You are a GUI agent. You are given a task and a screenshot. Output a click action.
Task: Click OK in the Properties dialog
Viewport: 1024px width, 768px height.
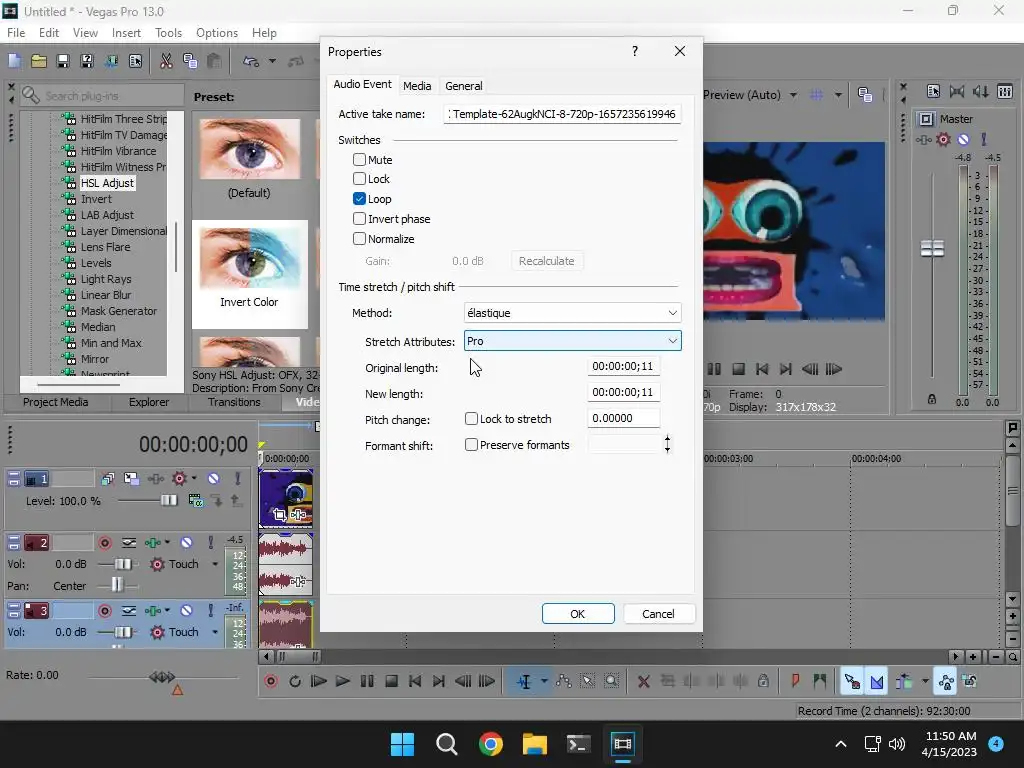(578, 614)
